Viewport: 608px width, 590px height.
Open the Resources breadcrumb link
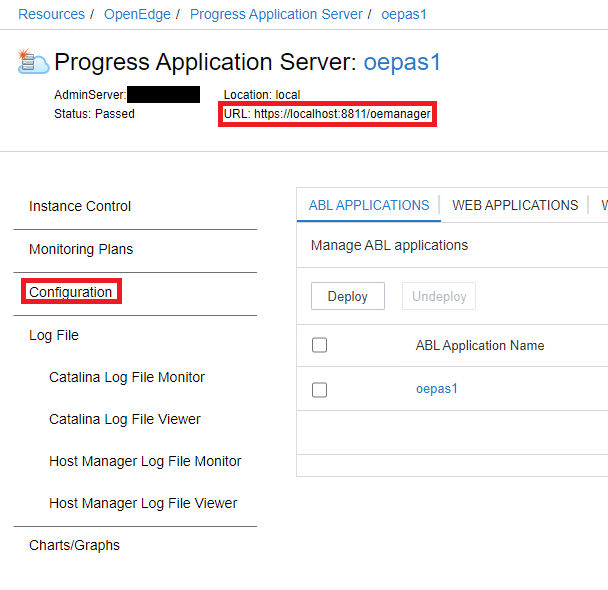click(51, 14)
